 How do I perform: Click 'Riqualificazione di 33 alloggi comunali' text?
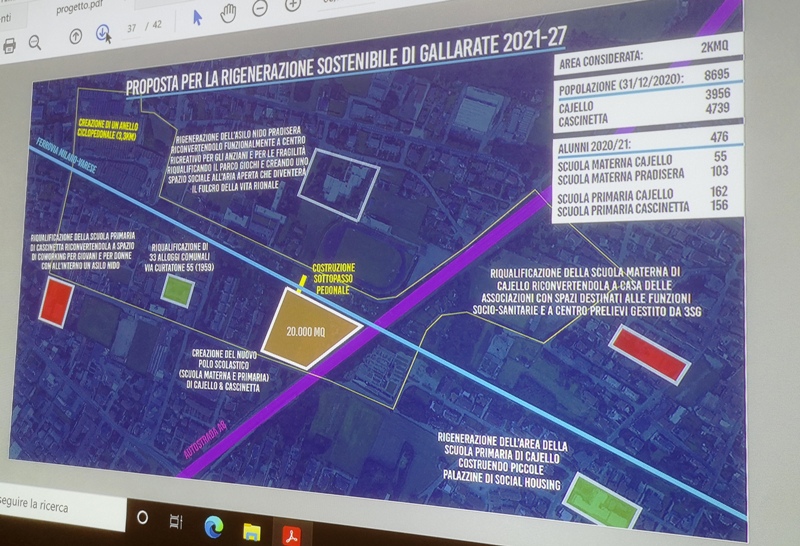coord(179,257)
